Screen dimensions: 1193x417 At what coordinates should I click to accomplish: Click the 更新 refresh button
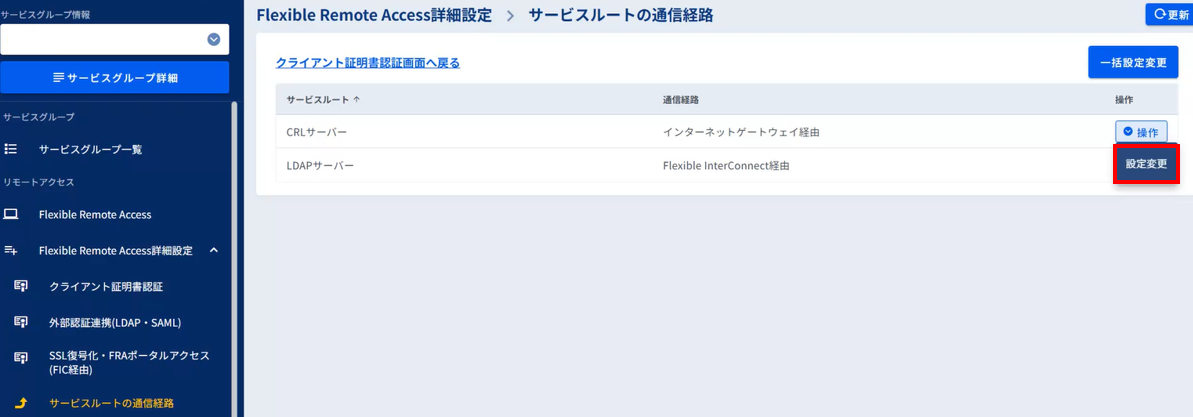click(1169, 14)
